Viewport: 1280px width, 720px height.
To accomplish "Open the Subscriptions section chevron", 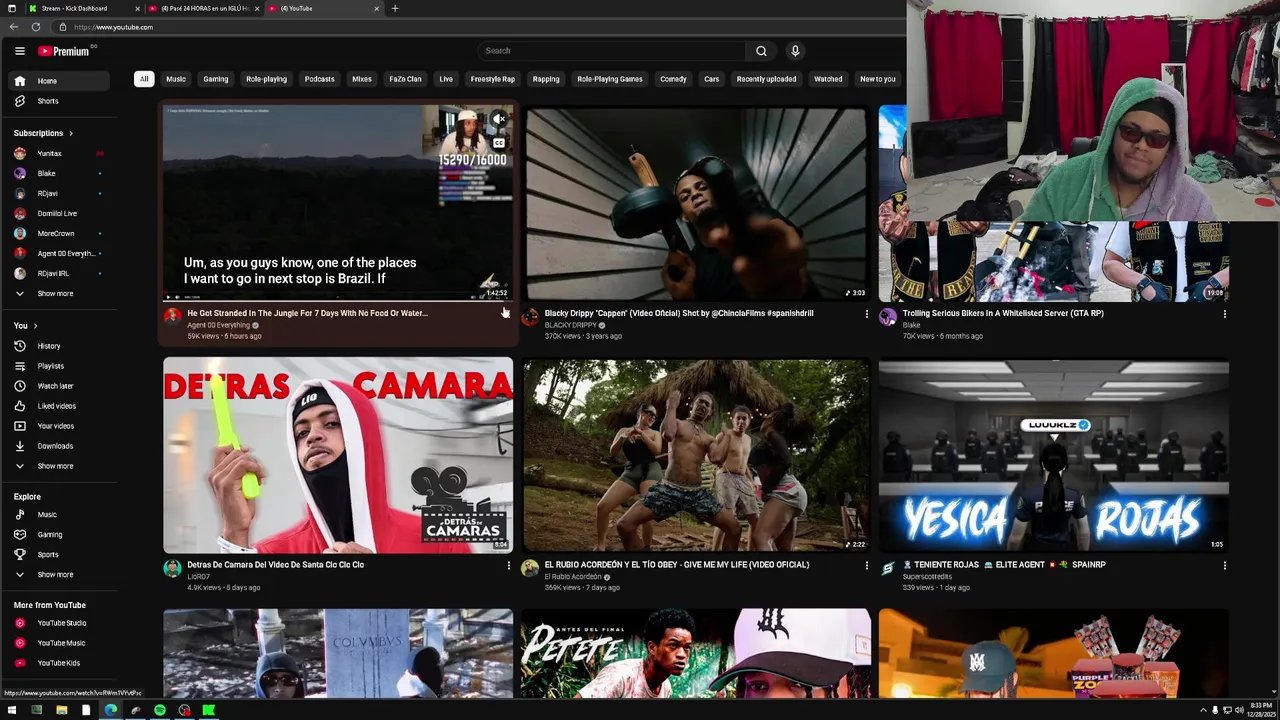I will pyautogui.click(x=70, y=133).
